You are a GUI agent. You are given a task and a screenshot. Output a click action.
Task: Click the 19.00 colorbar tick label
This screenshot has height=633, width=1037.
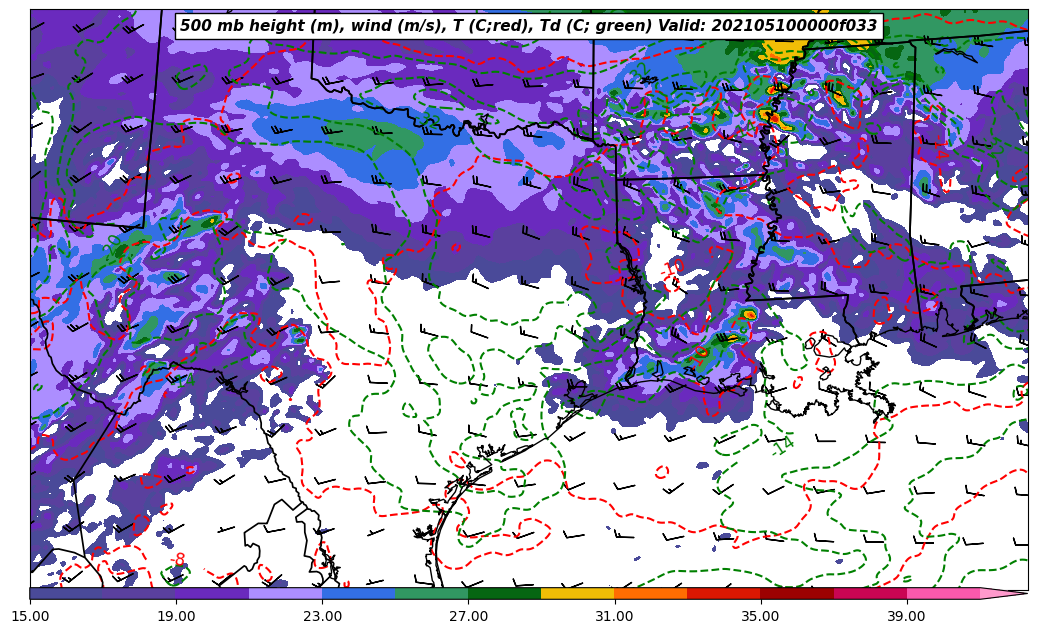(176, 616)
